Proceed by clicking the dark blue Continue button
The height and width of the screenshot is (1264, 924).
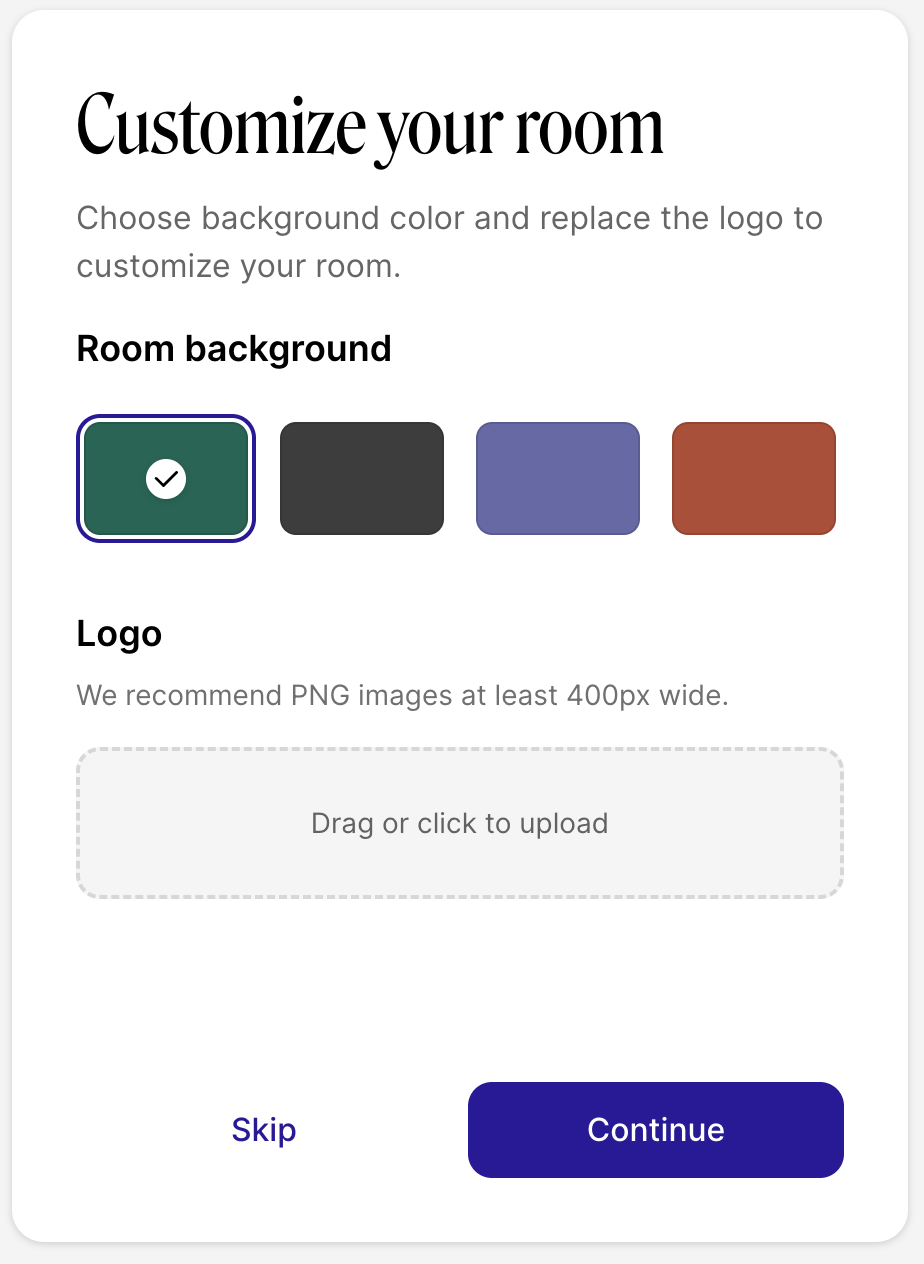(x=655, y=1130)
